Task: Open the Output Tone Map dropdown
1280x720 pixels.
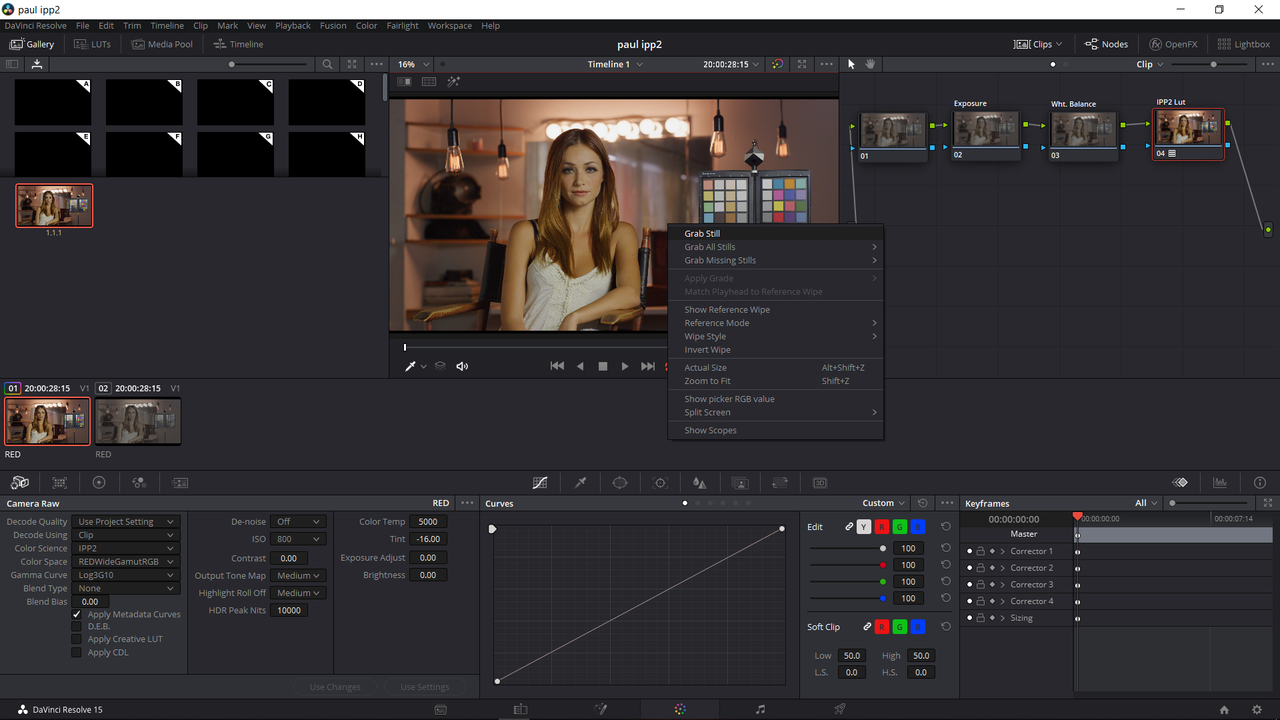Action: point(299,576)
